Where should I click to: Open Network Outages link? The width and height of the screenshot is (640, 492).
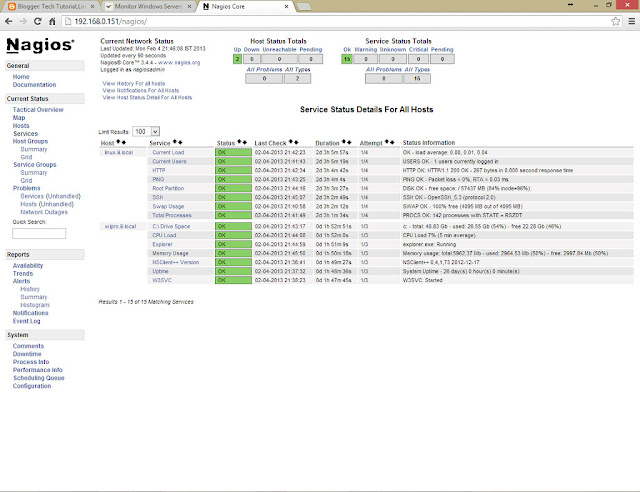point(44,212)
